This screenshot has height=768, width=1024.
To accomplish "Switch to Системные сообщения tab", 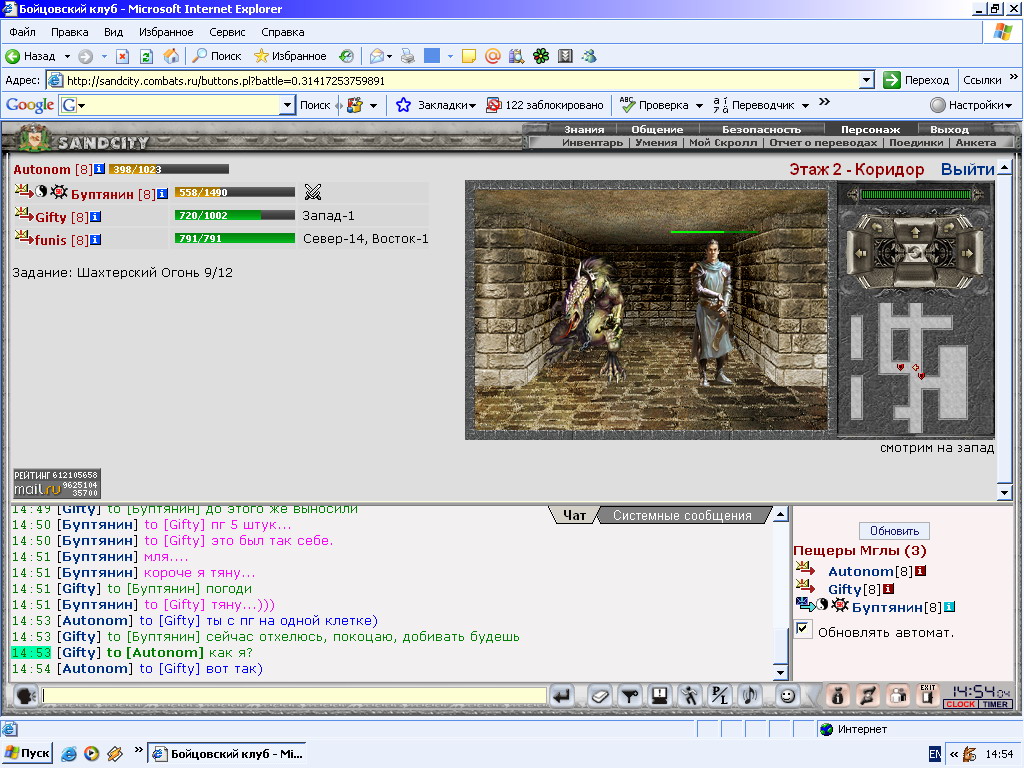I will [682, 515].
